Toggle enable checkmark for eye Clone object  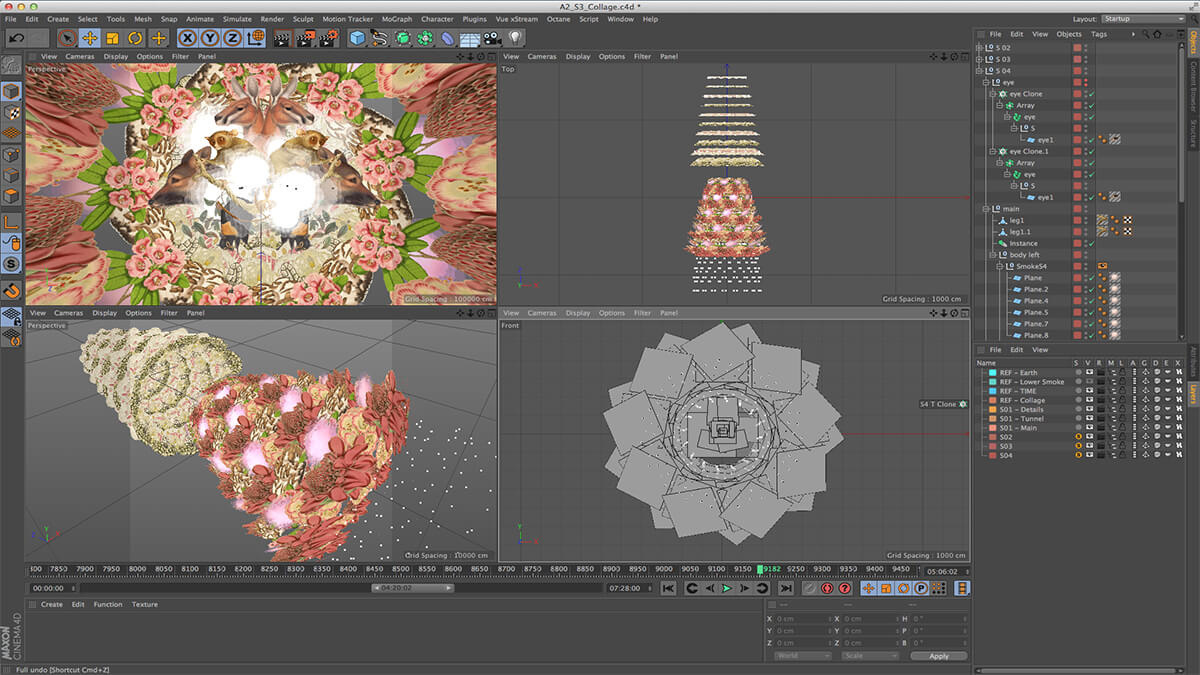coord(1092,94)
